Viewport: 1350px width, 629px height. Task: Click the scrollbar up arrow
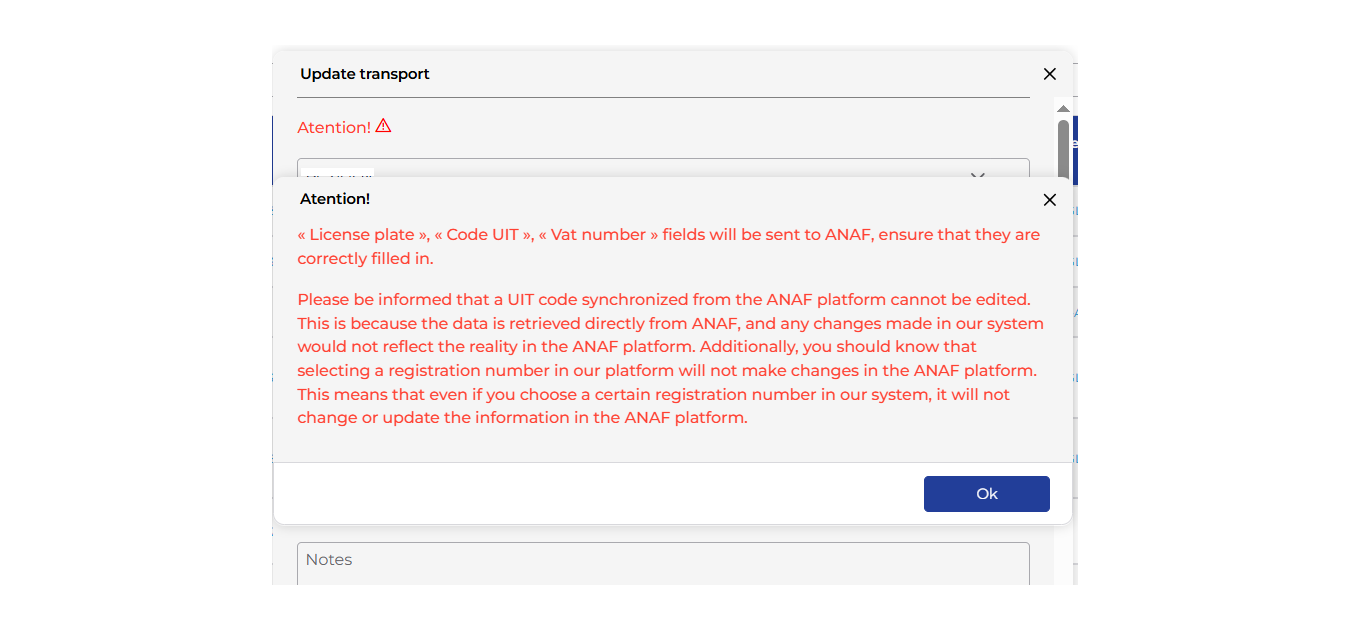1063,109
